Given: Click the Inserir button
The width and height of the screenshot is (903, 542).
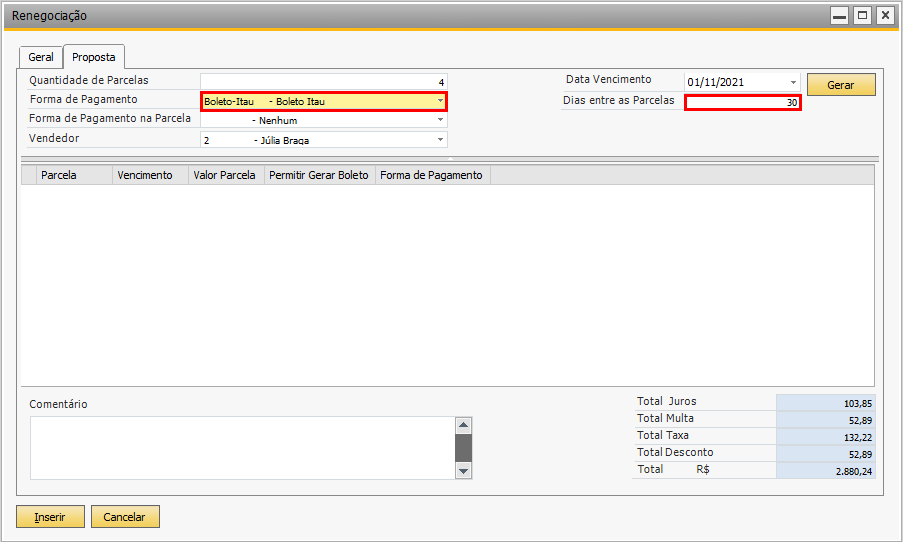Looking at the screenshot, I should 50,517.
